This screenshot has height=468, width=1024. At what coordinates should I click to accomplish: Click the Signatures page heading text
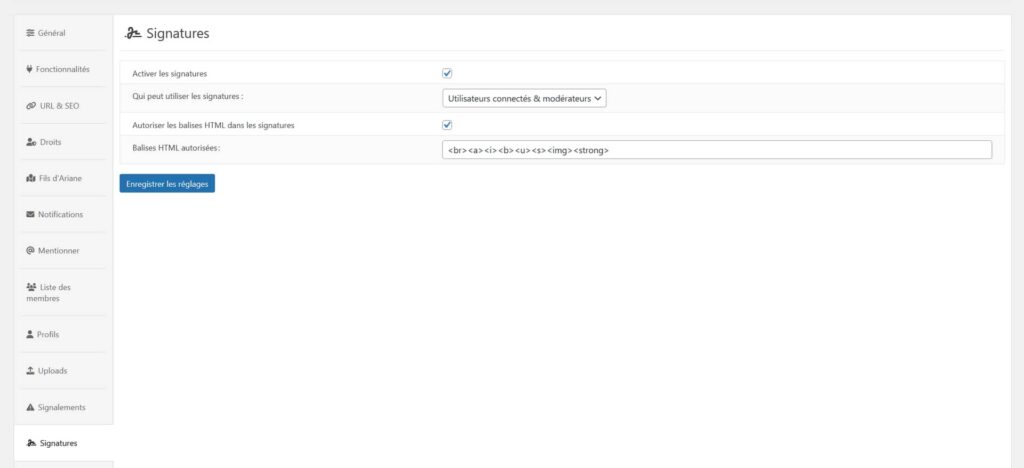click(178, 33)
